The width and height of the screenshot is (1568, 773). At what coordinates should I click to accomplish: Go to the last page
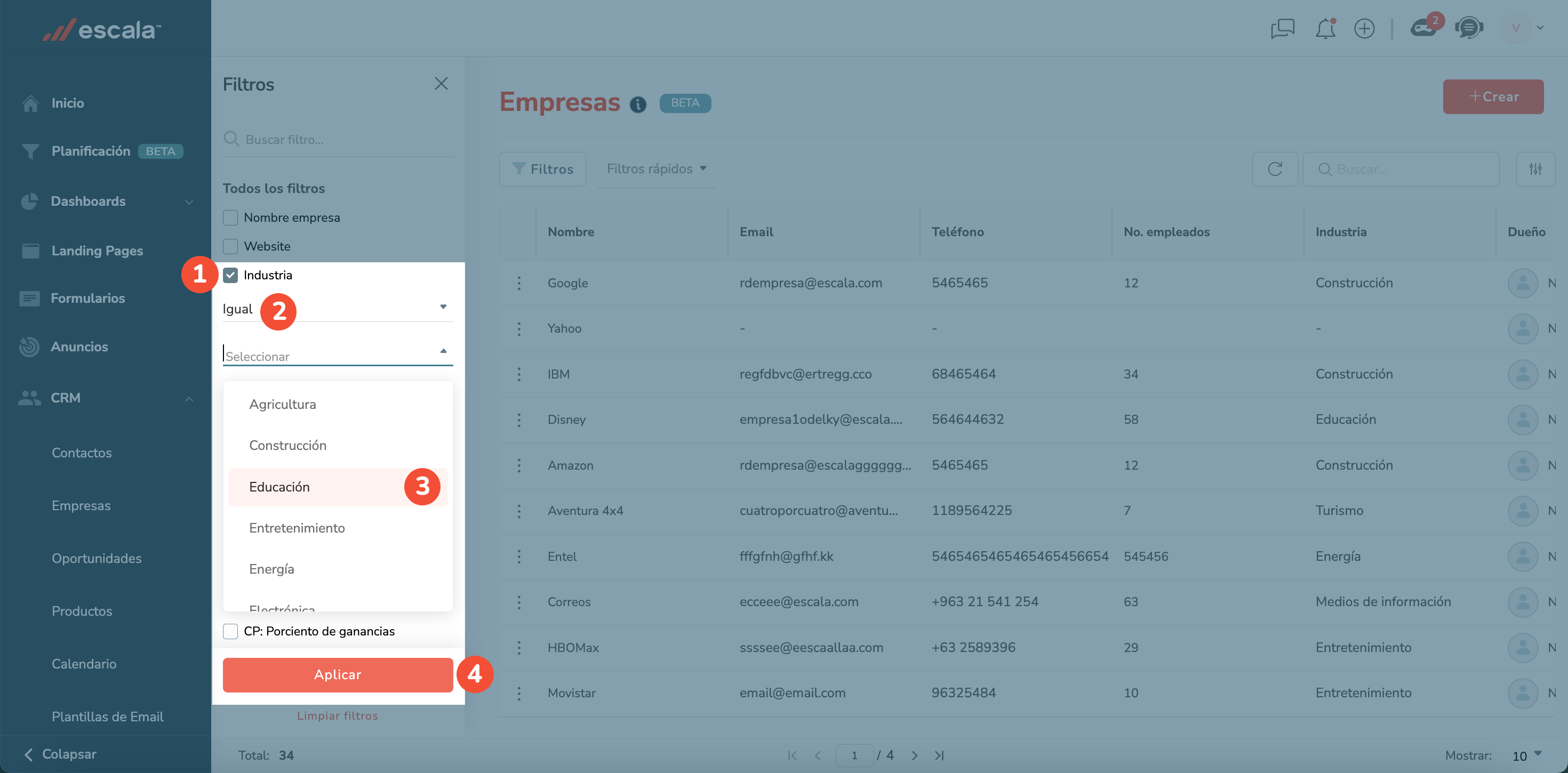(x=939, y=755)
